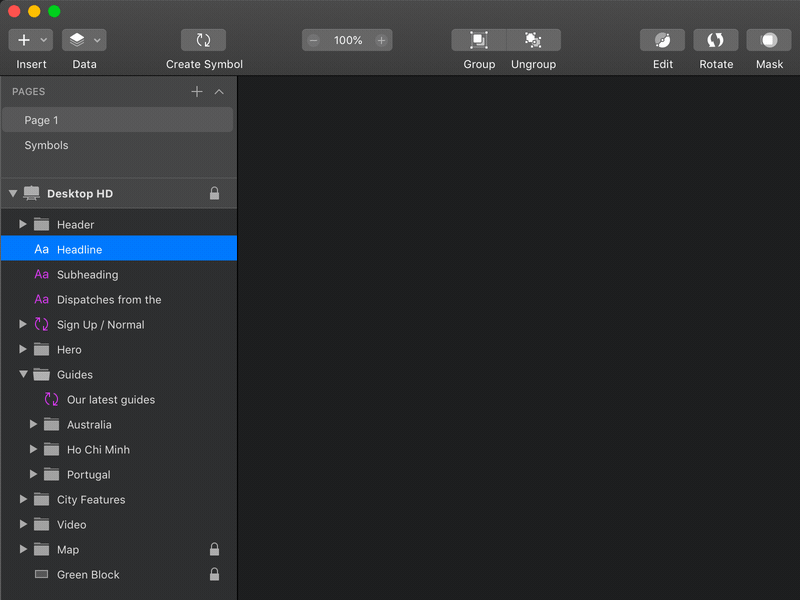Collapse the Guides group
This screenshot has height=600, width=800.
click(x=22, y=374)
